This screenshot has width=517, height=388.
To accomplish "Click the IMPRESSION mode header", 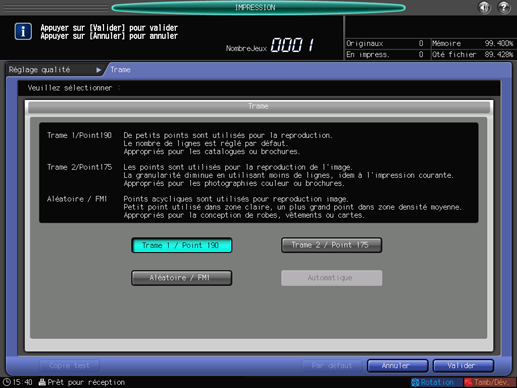I will 258,8.
